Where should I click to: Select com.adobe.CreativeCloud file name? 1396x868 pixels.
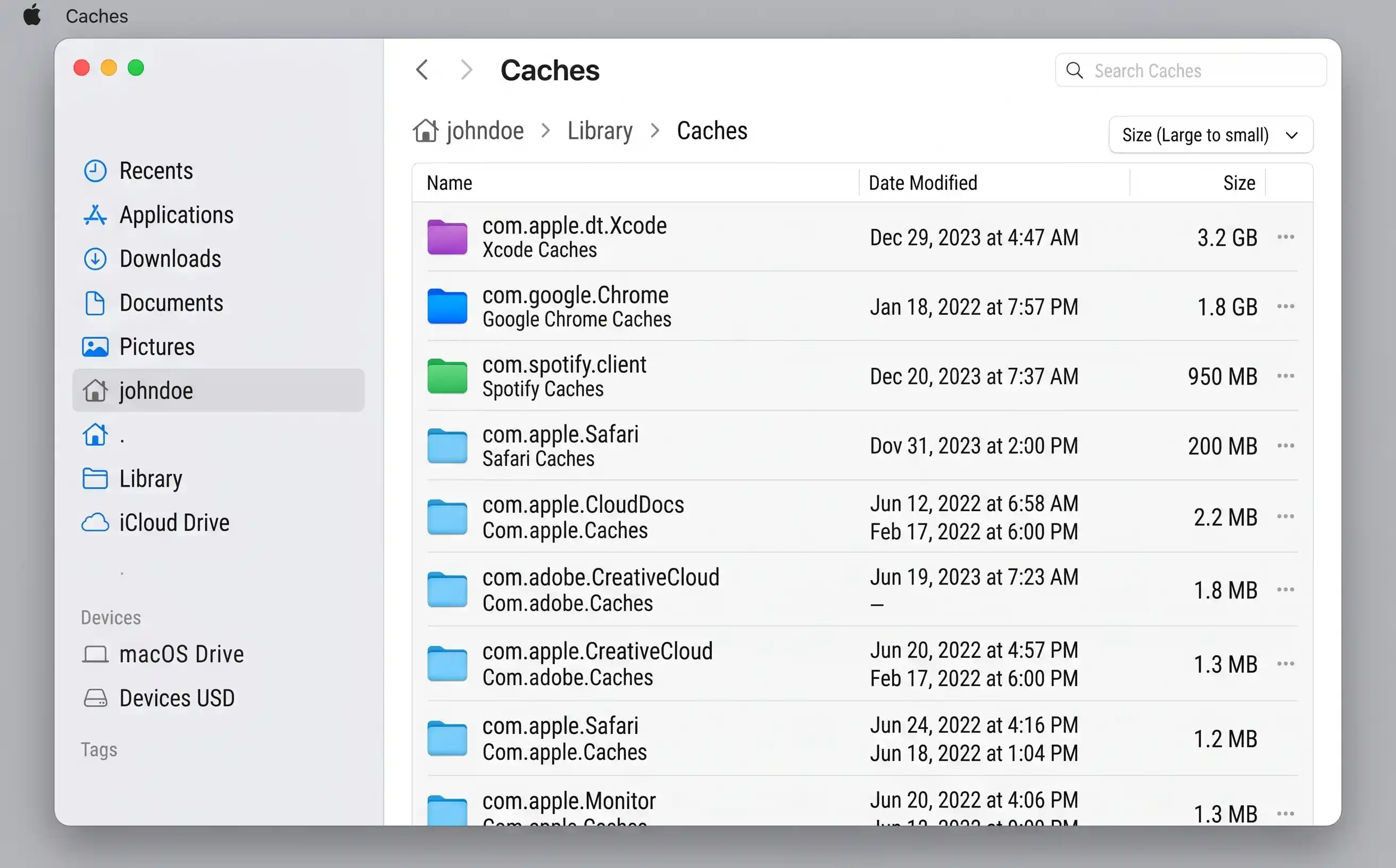pyautogui.click(x=601, y=577)
